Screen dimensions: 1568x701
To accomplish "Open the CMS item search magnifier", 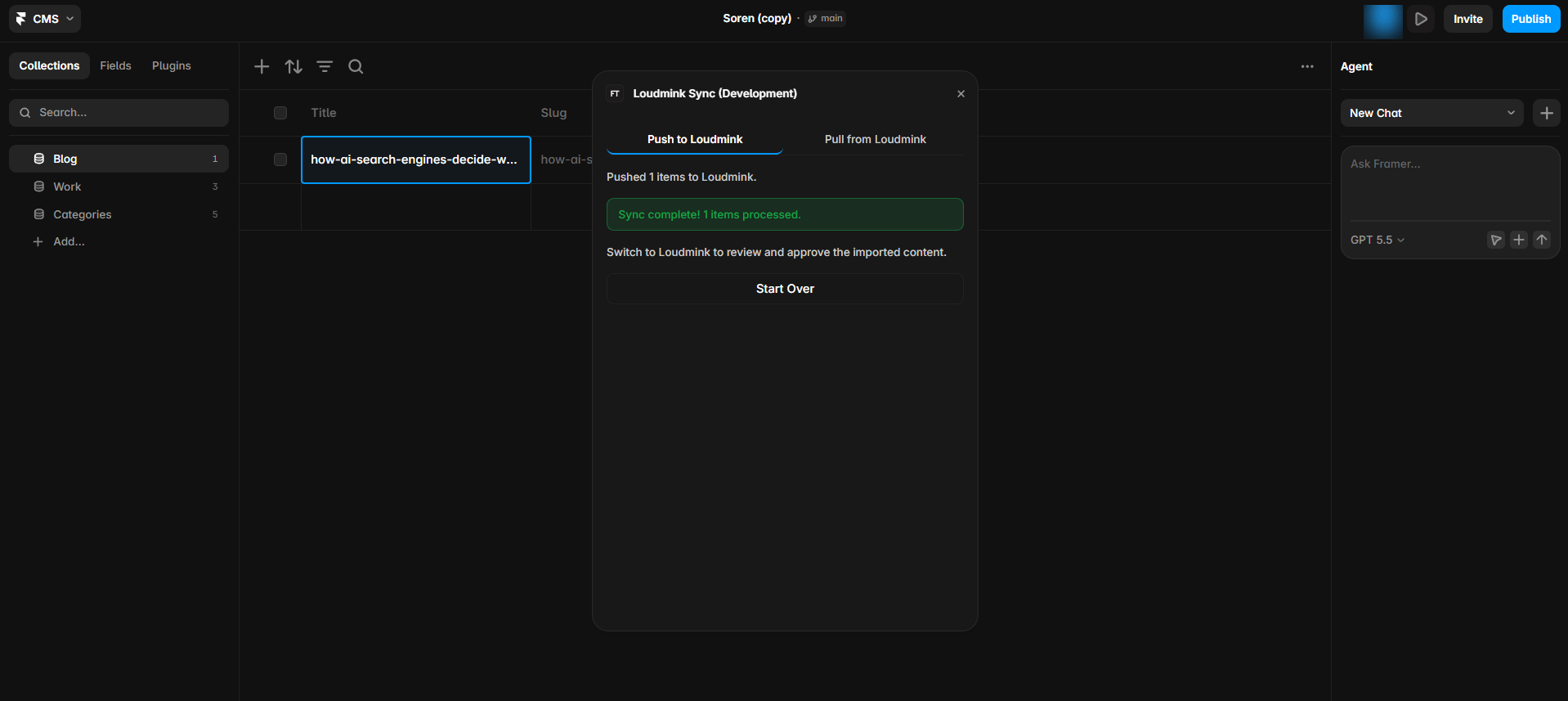I will 356,66.
